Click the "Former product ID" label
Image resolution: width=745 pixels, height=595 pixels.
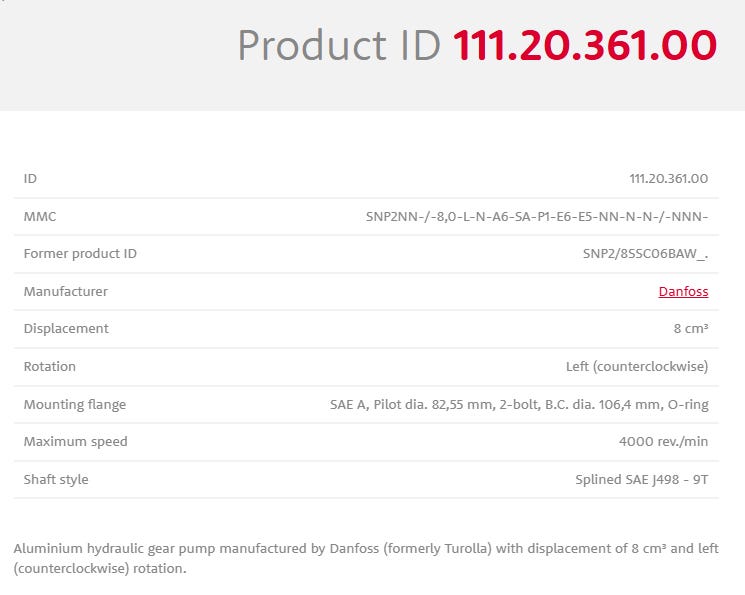80,254
